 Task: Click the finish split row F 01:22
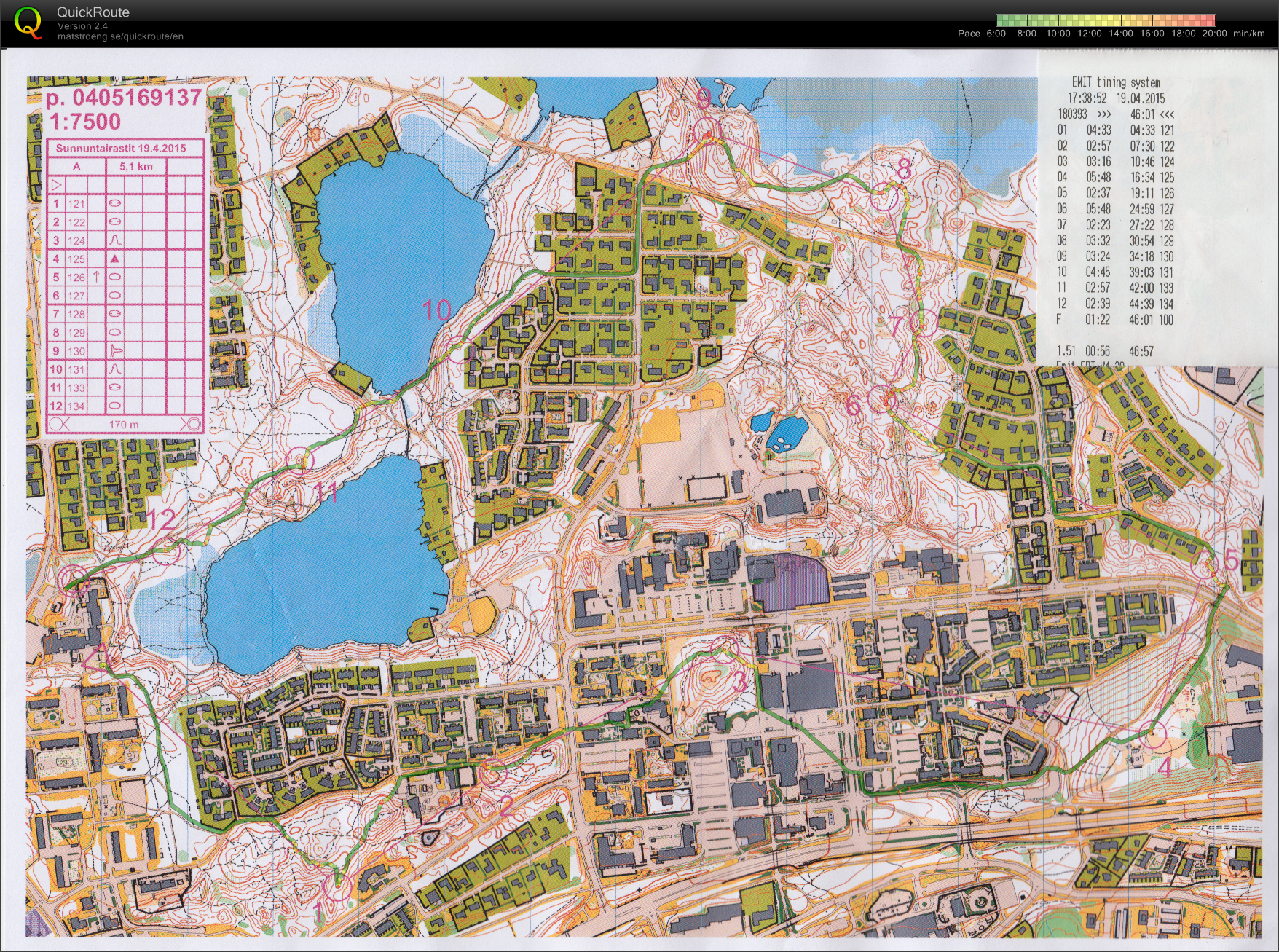click(x=1115, y=320)
